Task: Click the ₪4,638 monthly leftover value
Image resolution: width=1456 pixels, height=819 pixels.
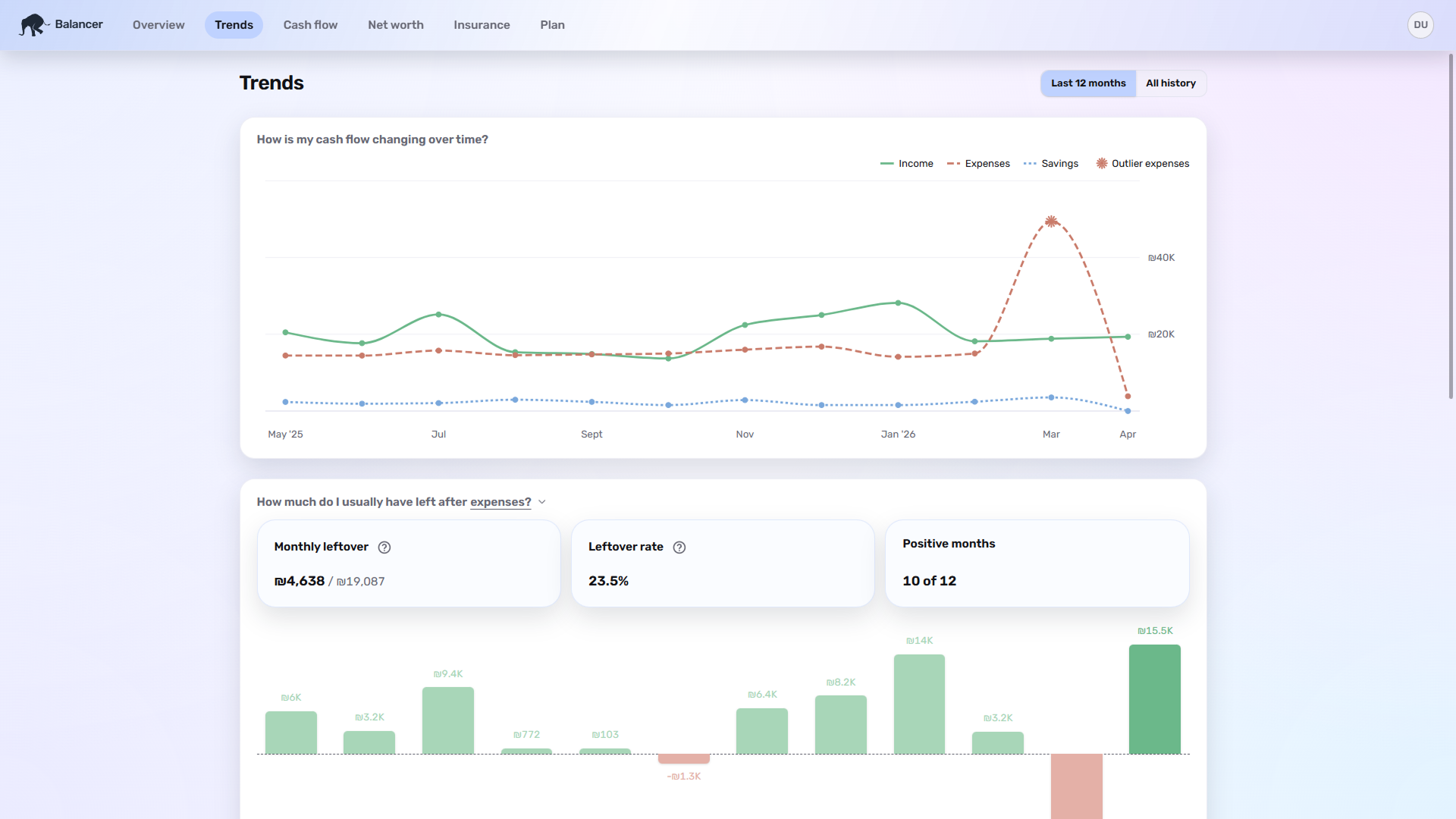Action: 300,581
